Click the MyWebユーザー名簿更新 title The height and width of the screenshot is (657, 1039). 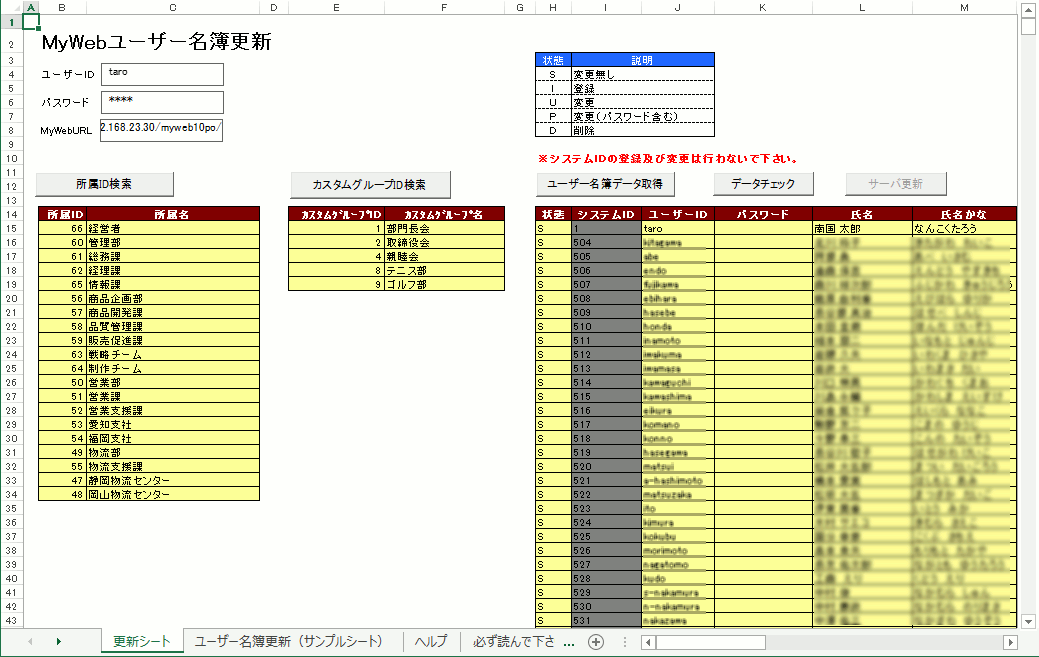click(x=156, y=42)
